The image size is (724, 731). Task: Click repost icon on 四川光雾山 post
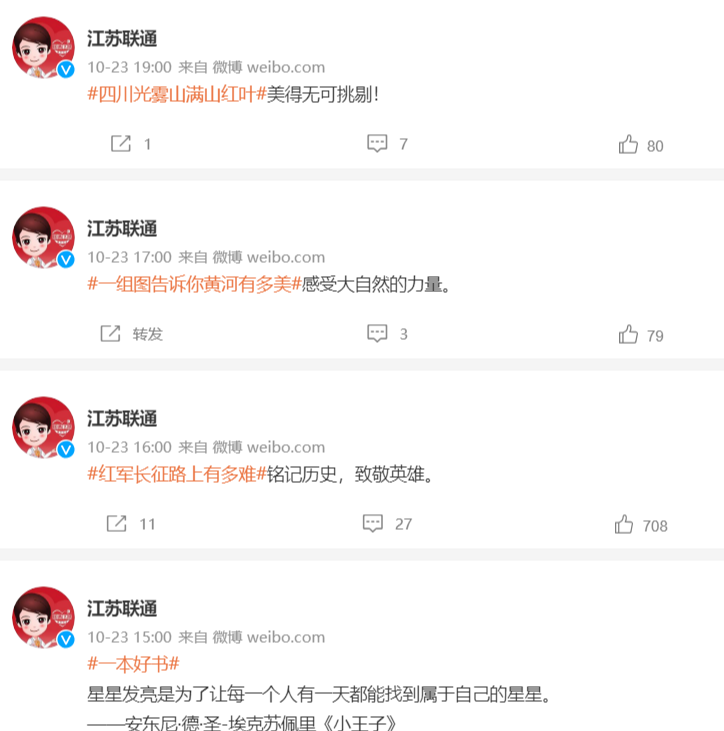pyautogui.click(x=121, y=144)
